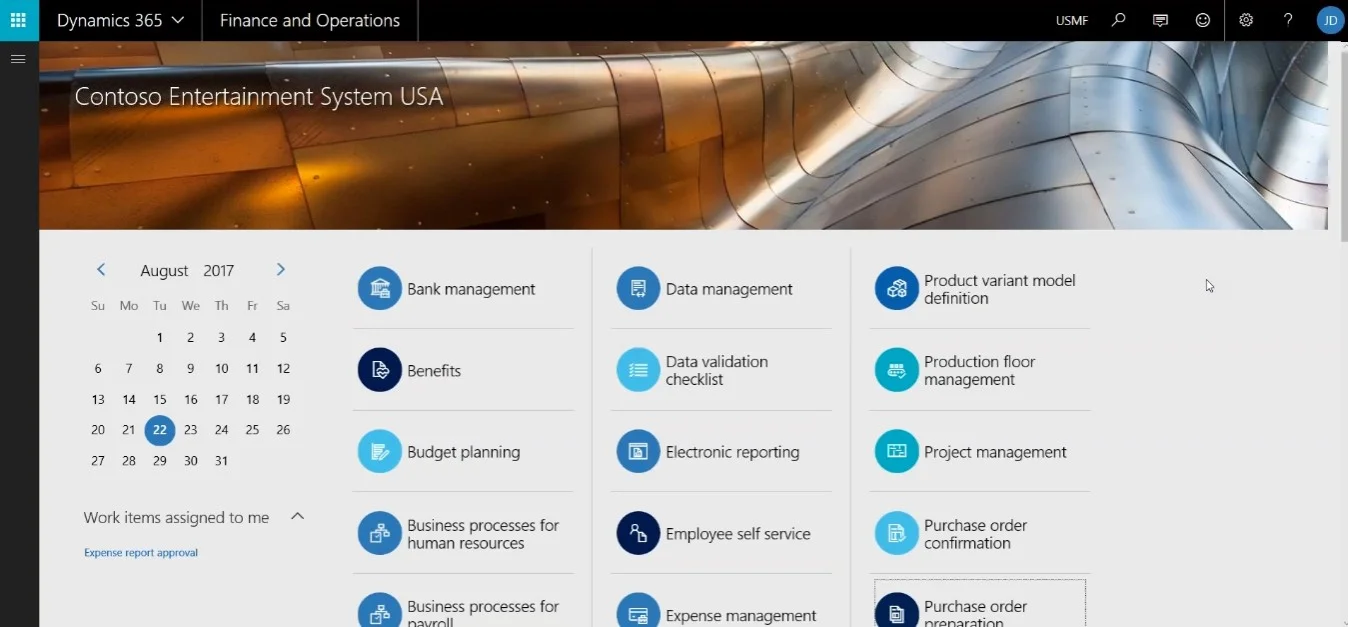Click the Bank management workspace icon
The image size is (1348, 627).
(380, 289)
